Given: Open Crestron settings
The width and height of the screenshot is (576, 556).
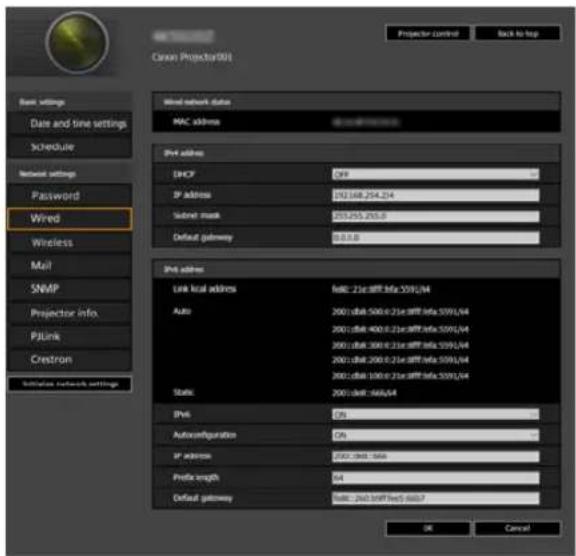Looking at the screenshot, I should [x=69, y=359].
